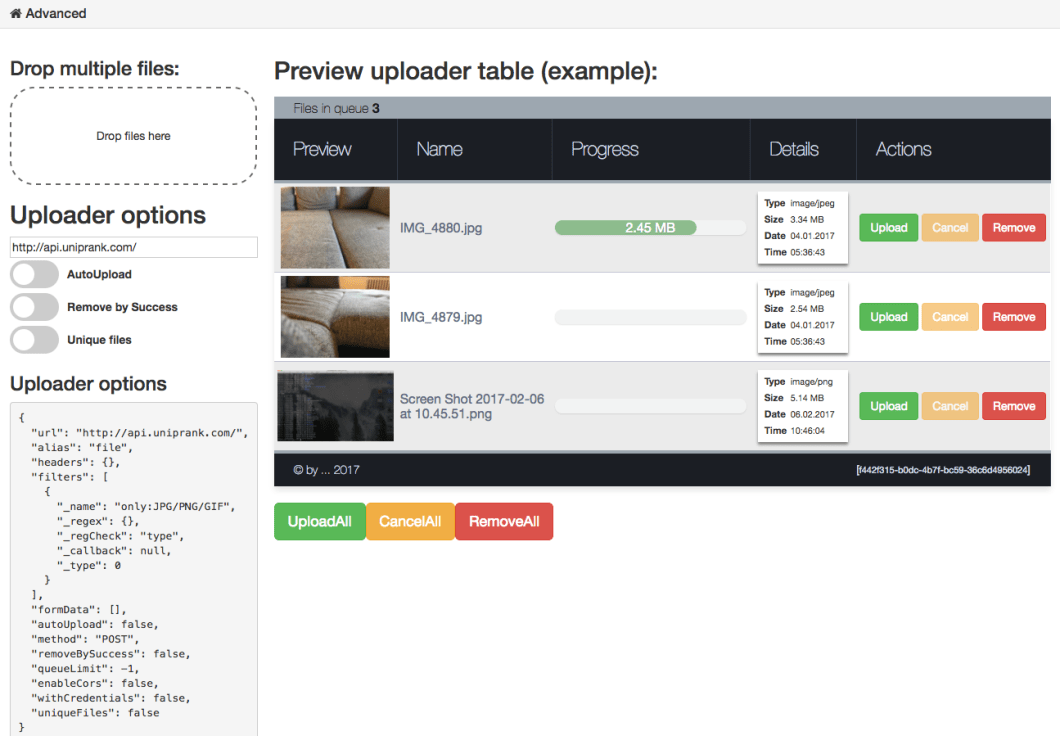
Task: Open the IMG_4880.jpg preview thumbnail
Action: click(335, 227)
